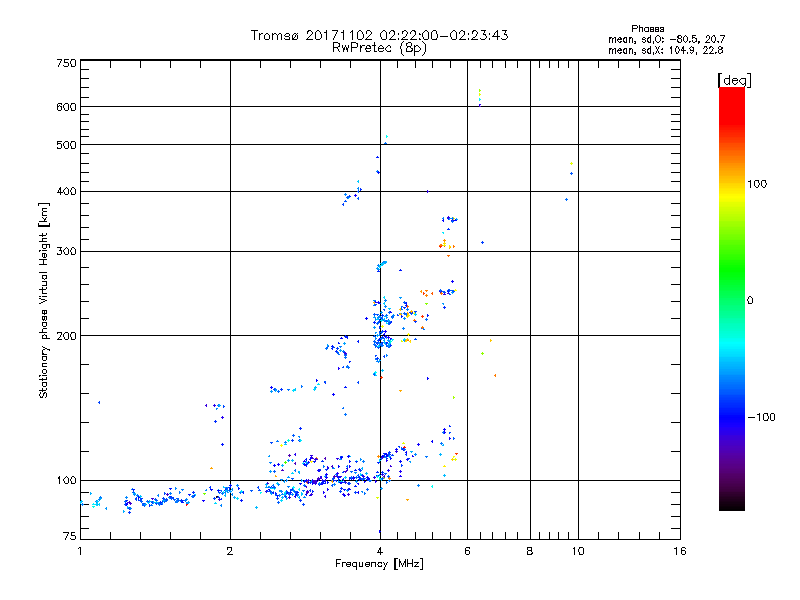
Task: Click the y-axis '300' tick label
Action: (66, 251)
